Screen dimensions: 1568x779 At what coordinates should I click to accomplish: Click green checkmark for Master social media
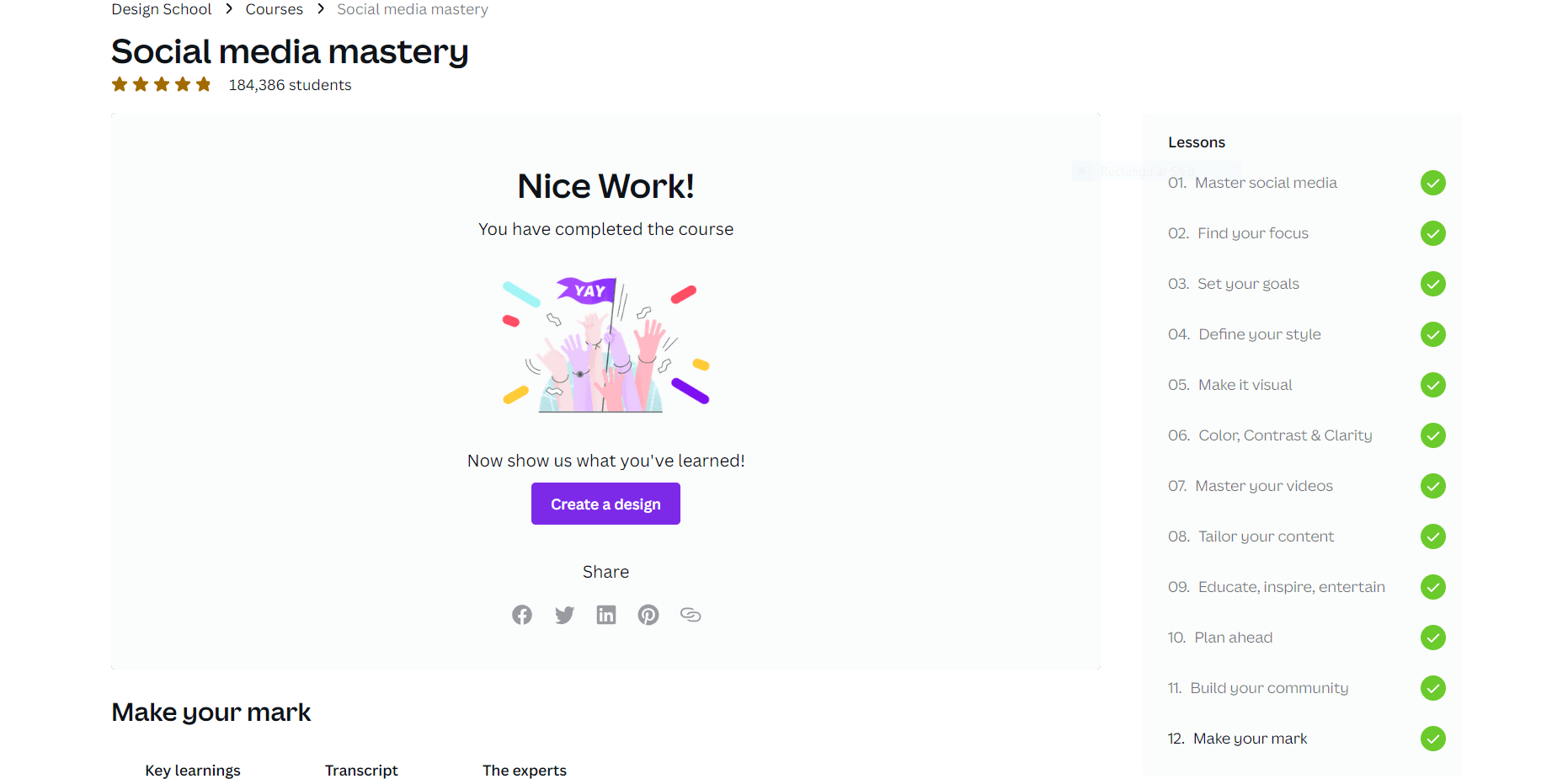click(1432, 183)
